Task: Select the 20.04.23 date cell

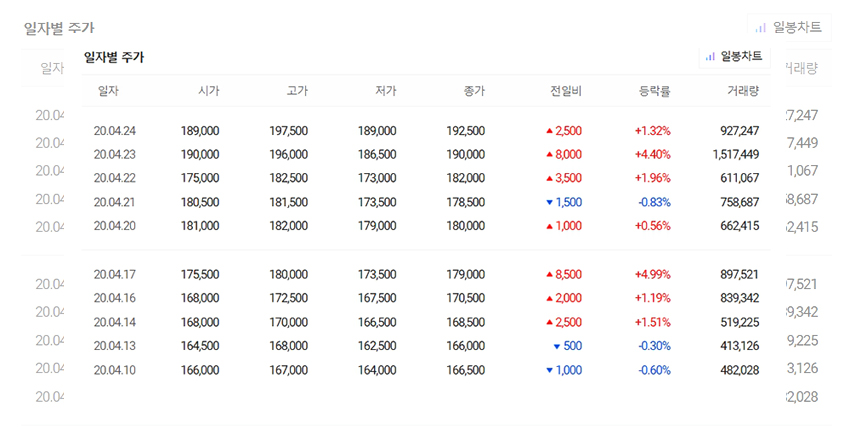Action: [x=114, y=154]
